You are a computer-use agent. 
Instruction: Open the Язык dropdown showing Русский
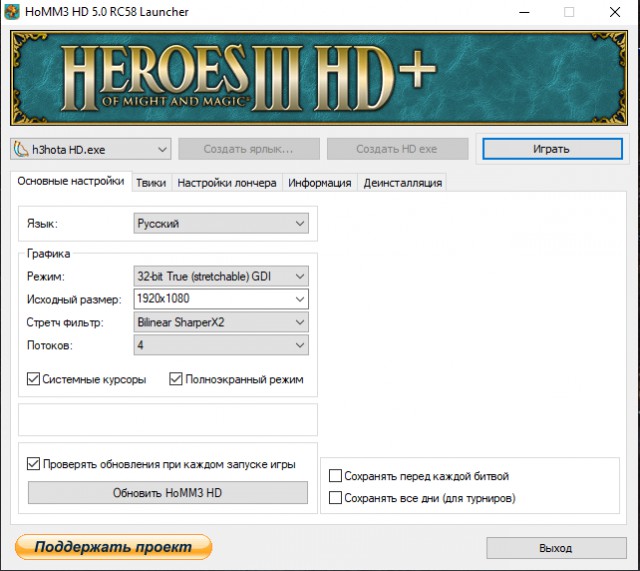coord(221,223)
